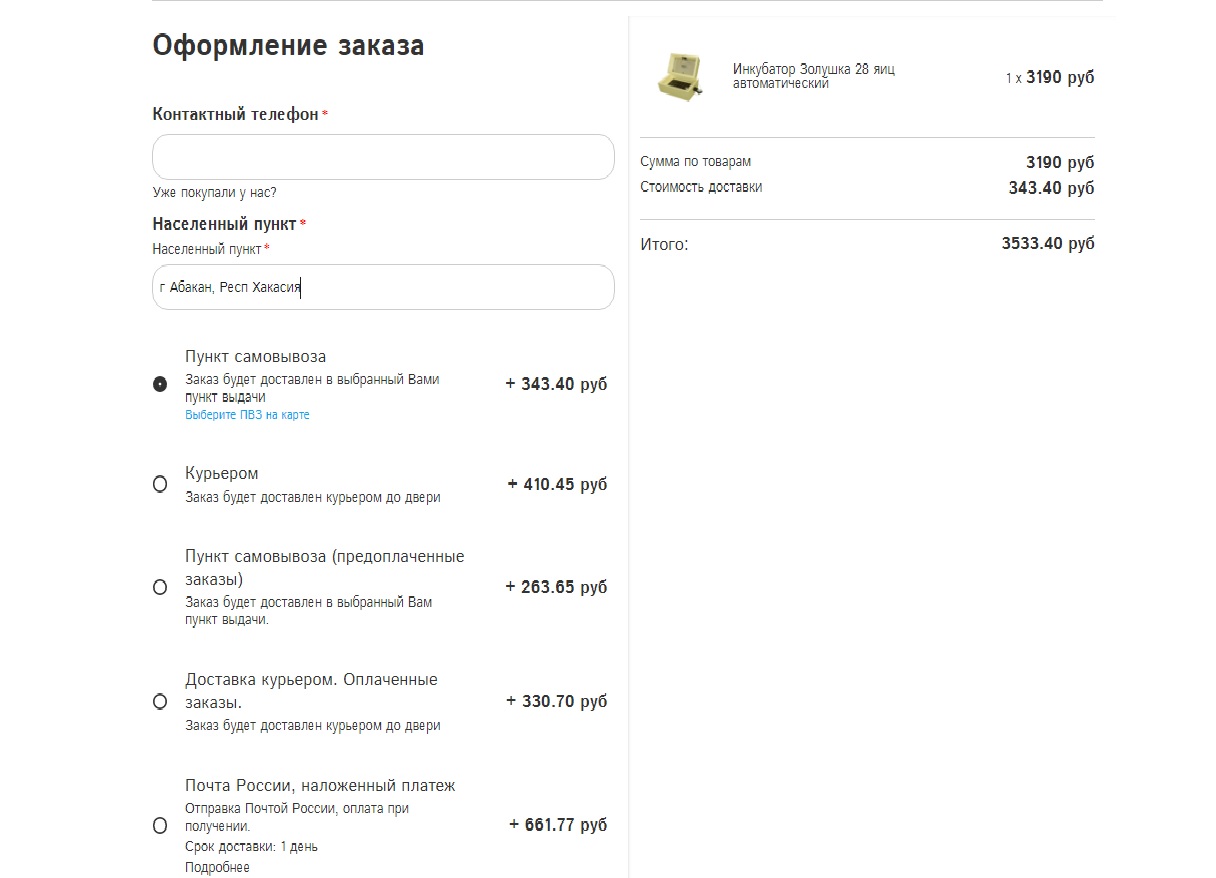This screenshot has height=878, width=1216.
Task: Click 'Уже покупали у нас?' link
Action: [214, 192]
